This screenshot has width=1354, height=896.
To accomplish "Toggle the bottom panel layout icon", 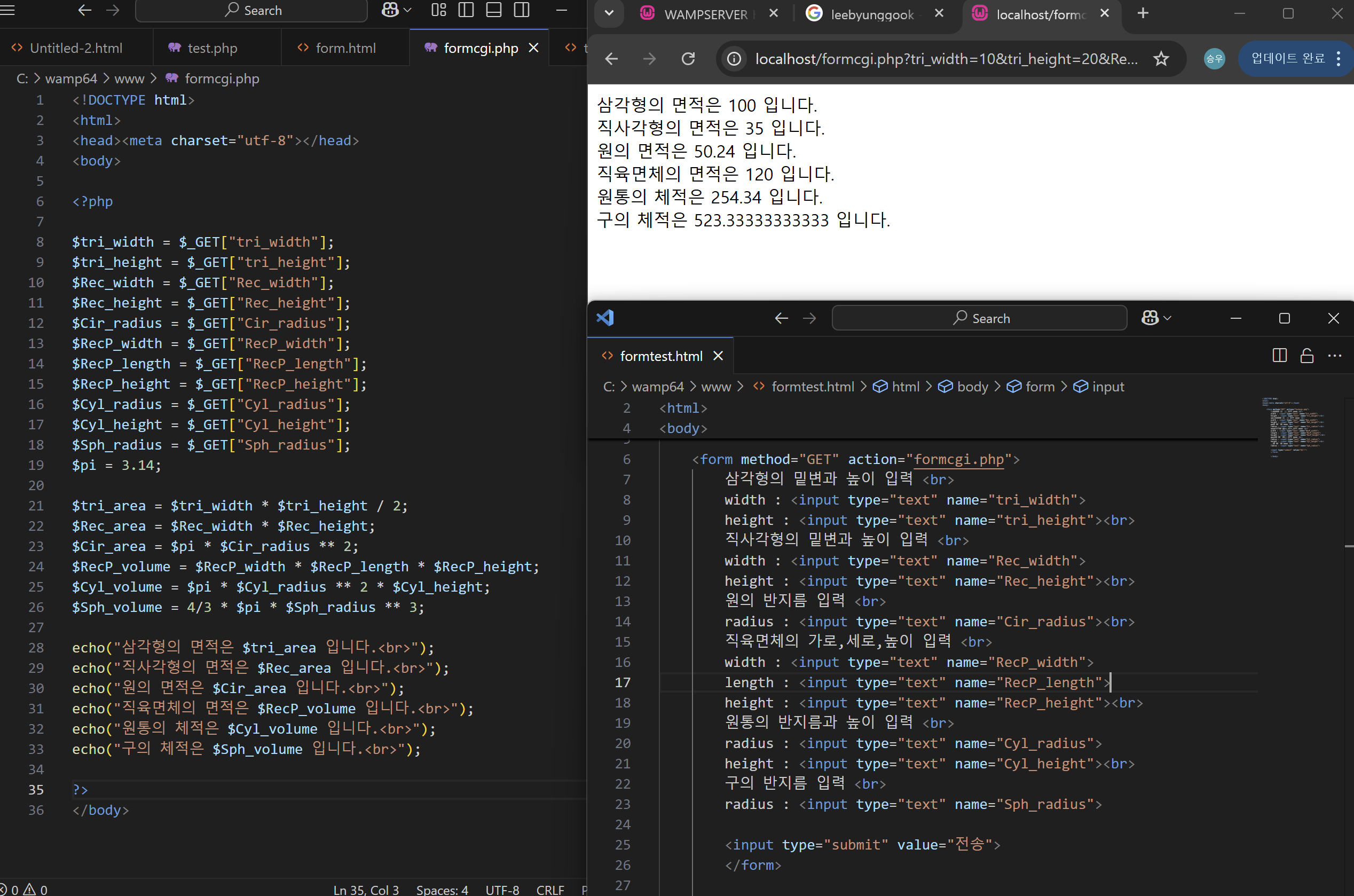I will click(x=494, y=10).
